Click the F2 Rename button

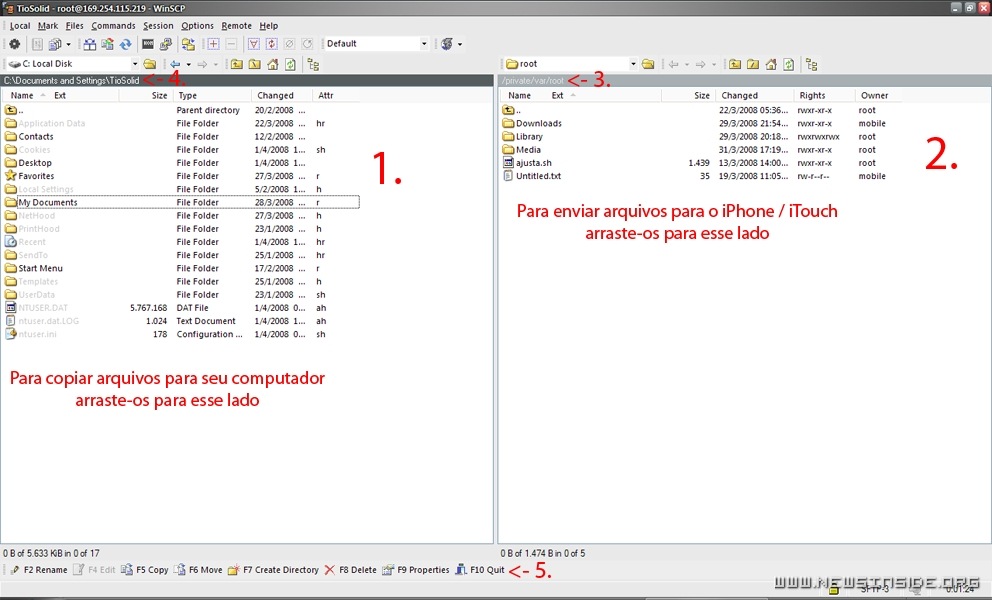(x=39, y=570)
